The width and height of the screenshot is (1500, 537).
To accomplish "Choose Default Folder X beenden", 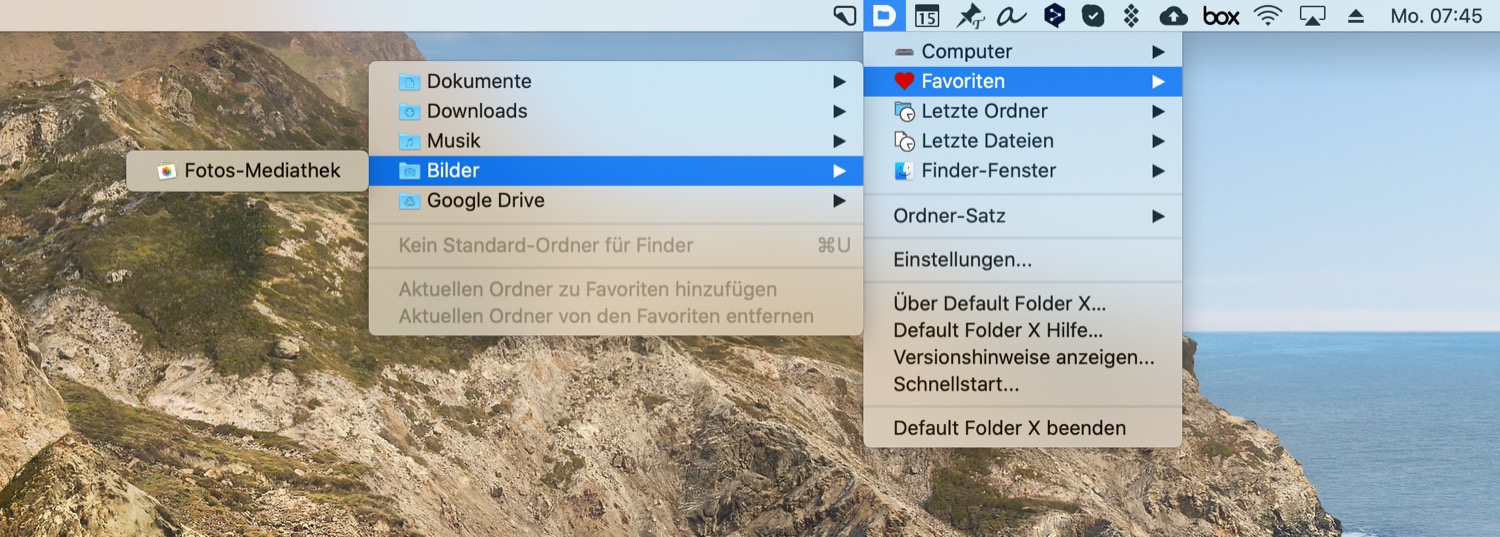I will click(x=1009, y=428).
